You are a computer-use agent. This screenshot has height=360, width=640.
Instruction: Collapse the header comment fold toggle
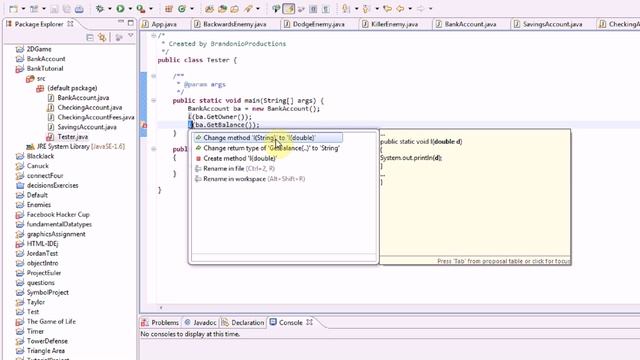(153, 36)
